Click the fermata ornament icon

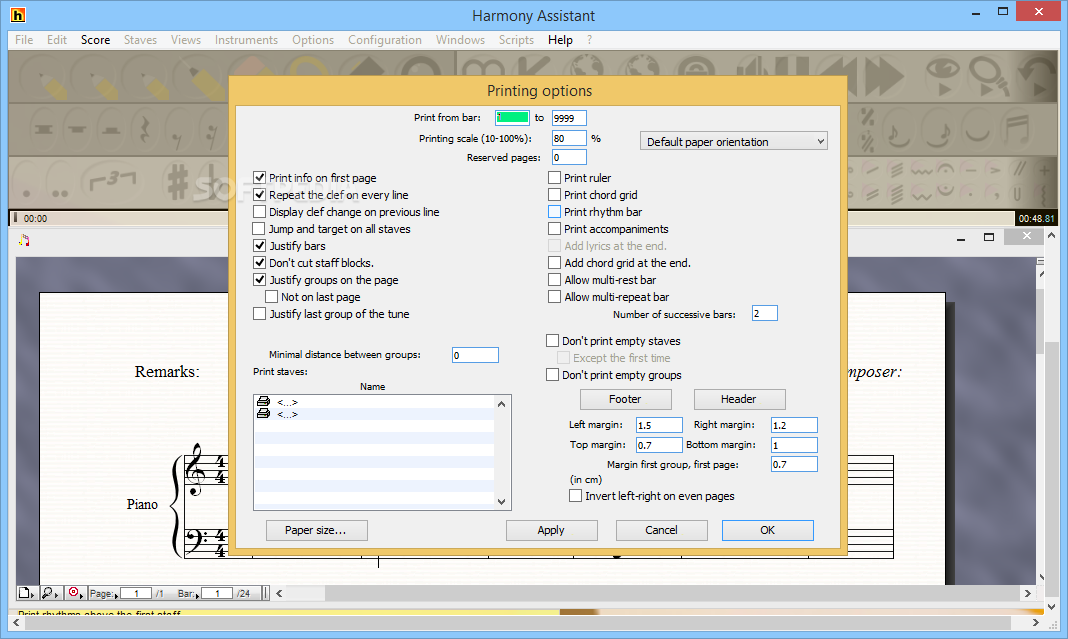click(x=945, y=168)
